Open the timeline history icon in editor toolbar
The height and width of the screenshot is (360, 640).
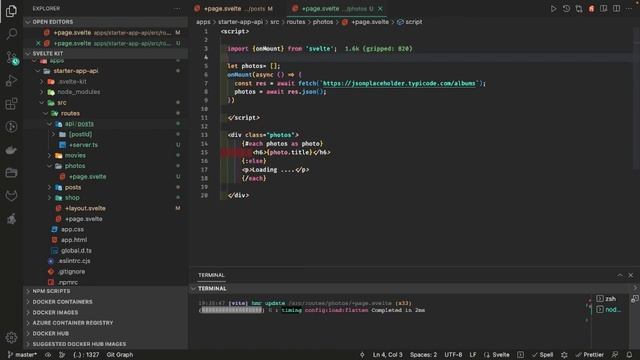tap(566, 9)
